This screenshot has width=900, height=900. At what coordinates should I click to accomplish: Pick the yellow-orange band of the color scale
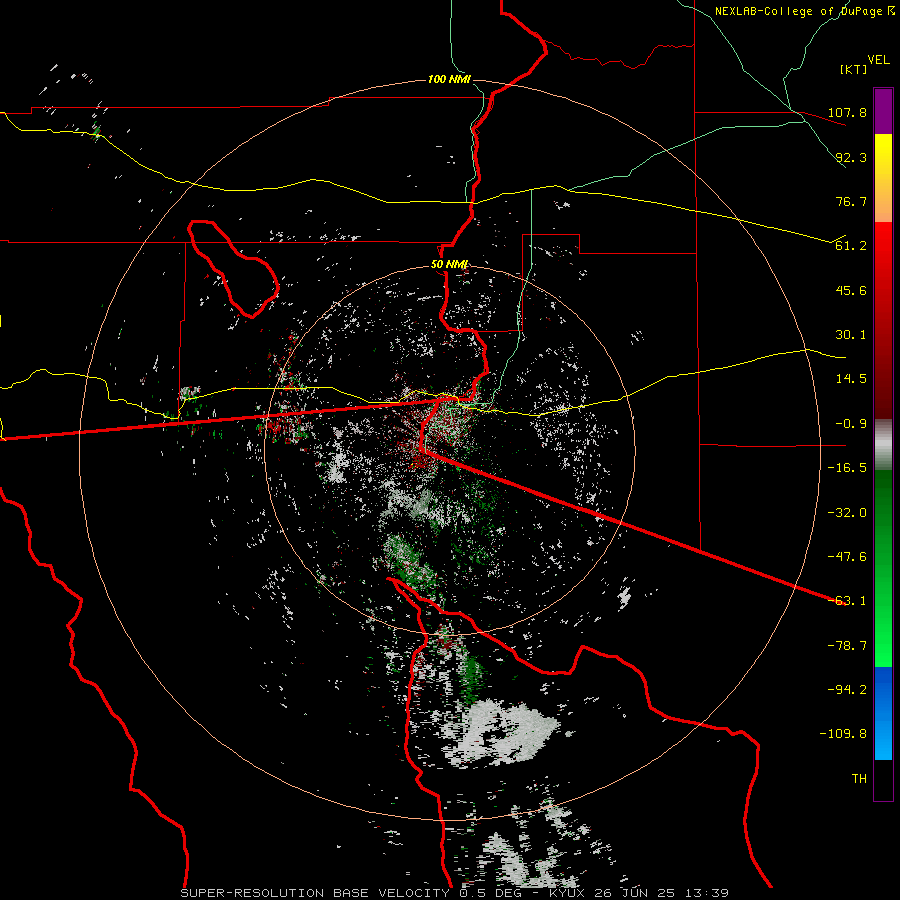(883, 178)
